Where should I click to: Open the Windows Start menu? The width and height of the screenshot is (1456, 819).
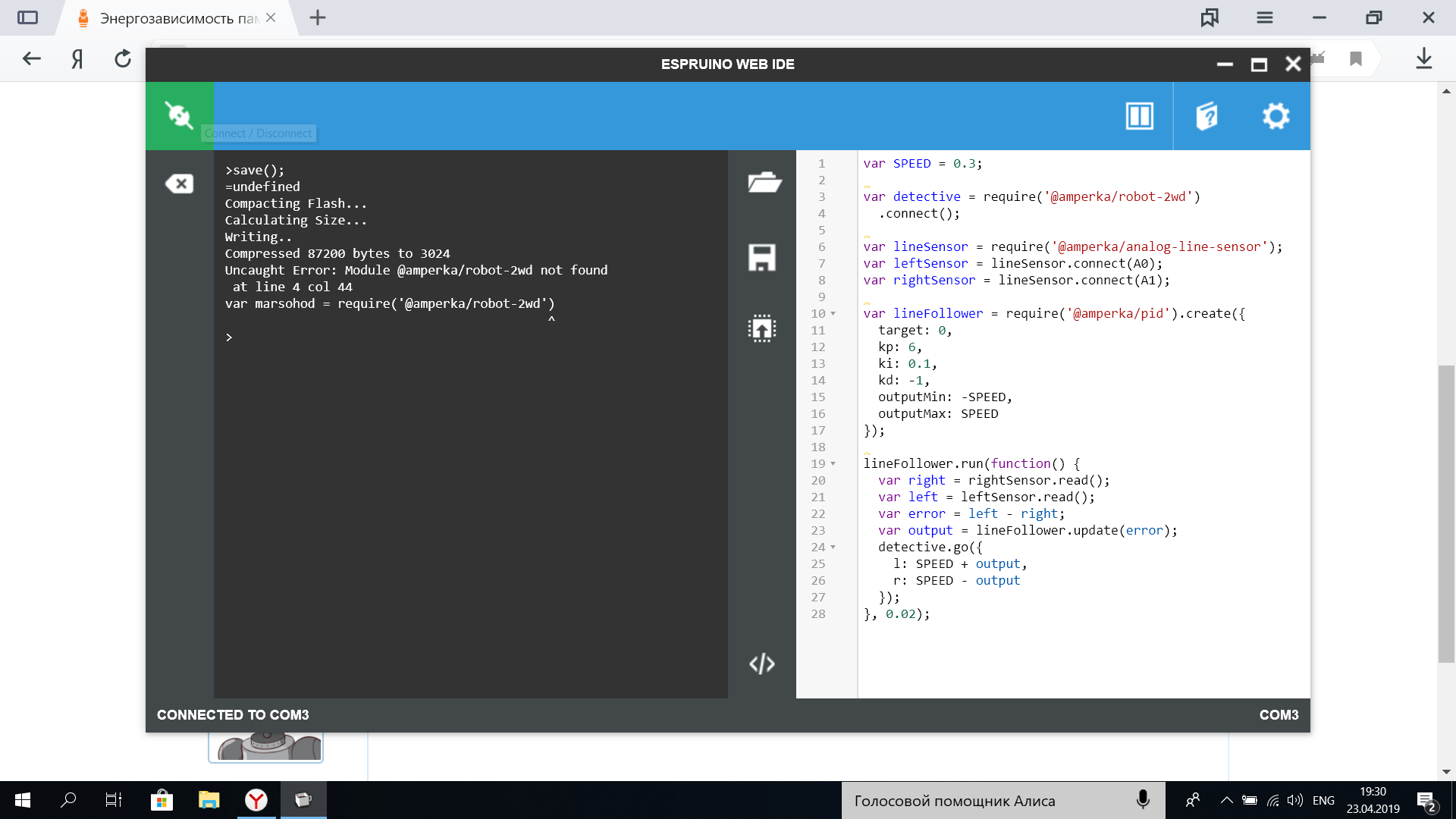click(x=23, y=800)
